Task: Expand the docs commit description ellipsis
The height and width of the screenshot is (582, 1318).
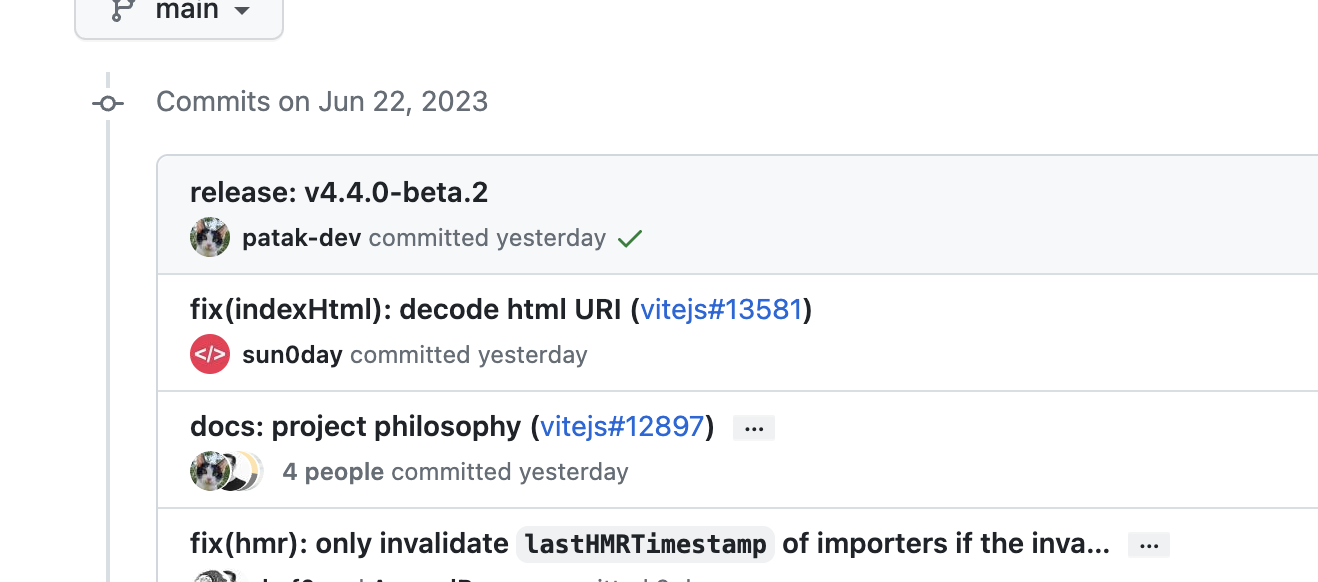Action: [x=753, y=427]
